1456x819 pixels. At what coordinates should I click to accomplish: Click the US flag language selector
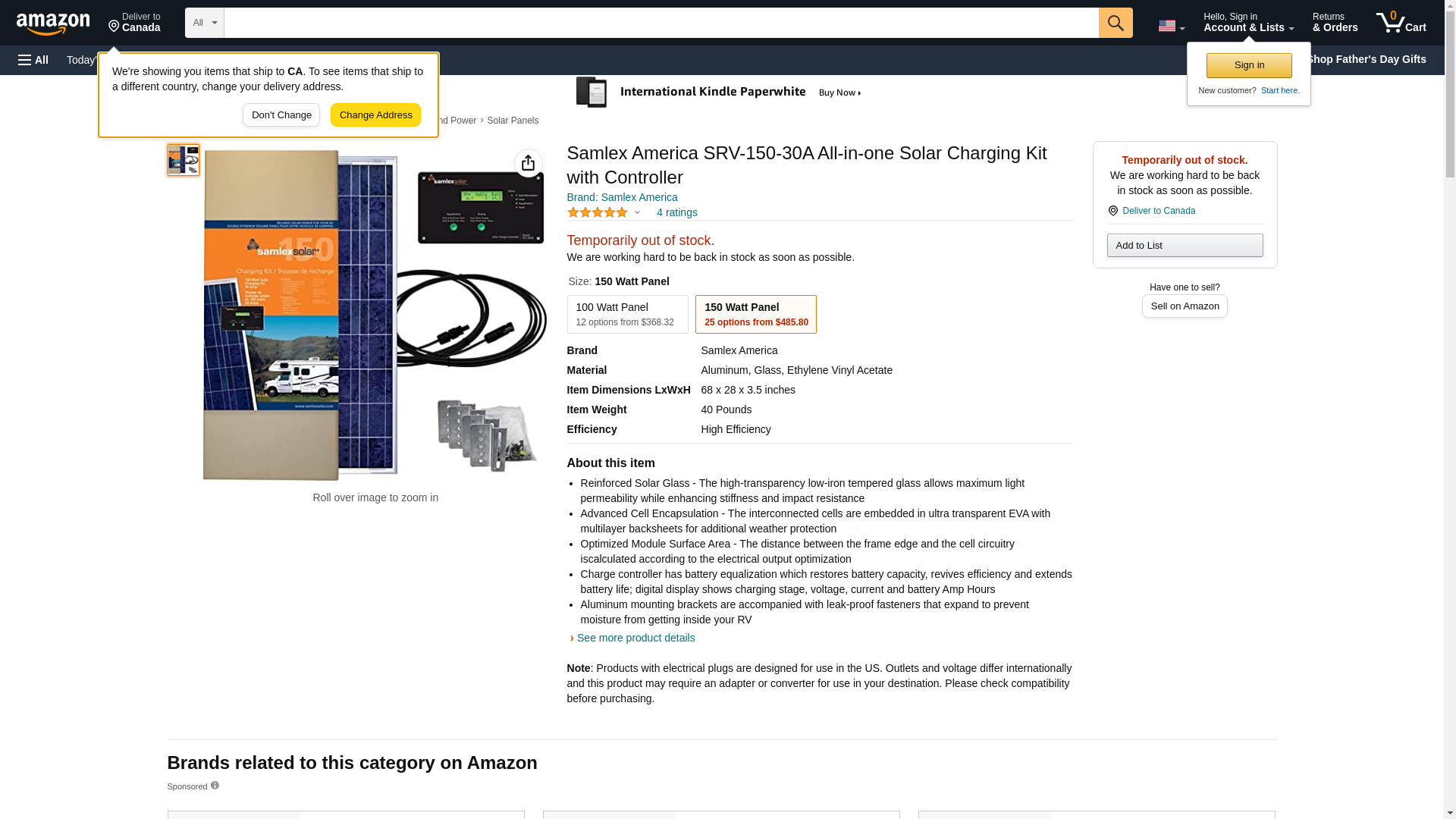(x=1171, y=26)
